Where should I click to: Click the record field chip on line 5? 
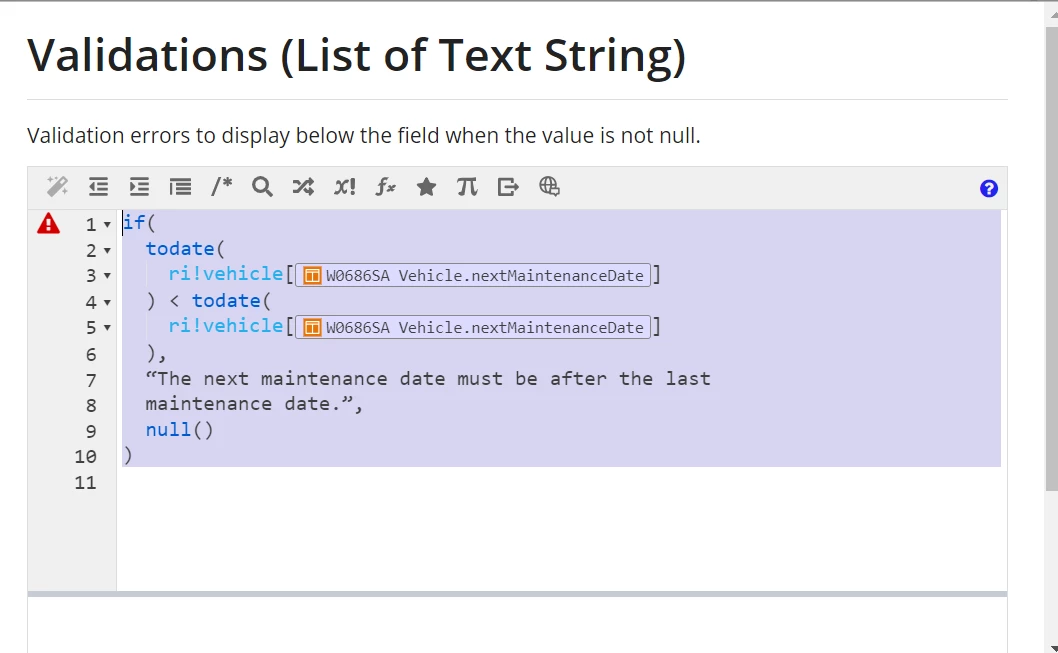473,327
